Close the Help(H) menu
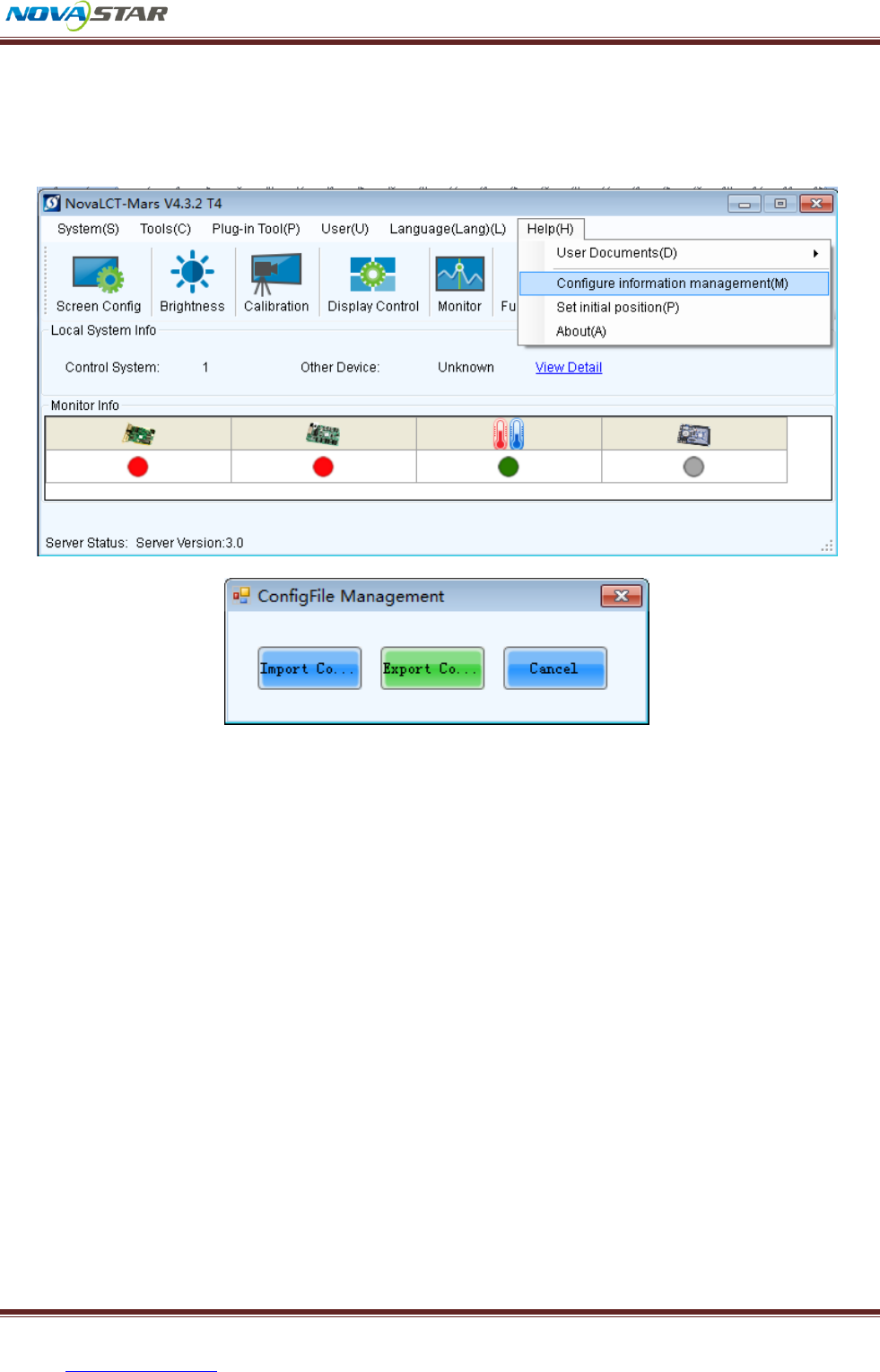The width and height of the screenshot is (880, 1372). (551, 229)
